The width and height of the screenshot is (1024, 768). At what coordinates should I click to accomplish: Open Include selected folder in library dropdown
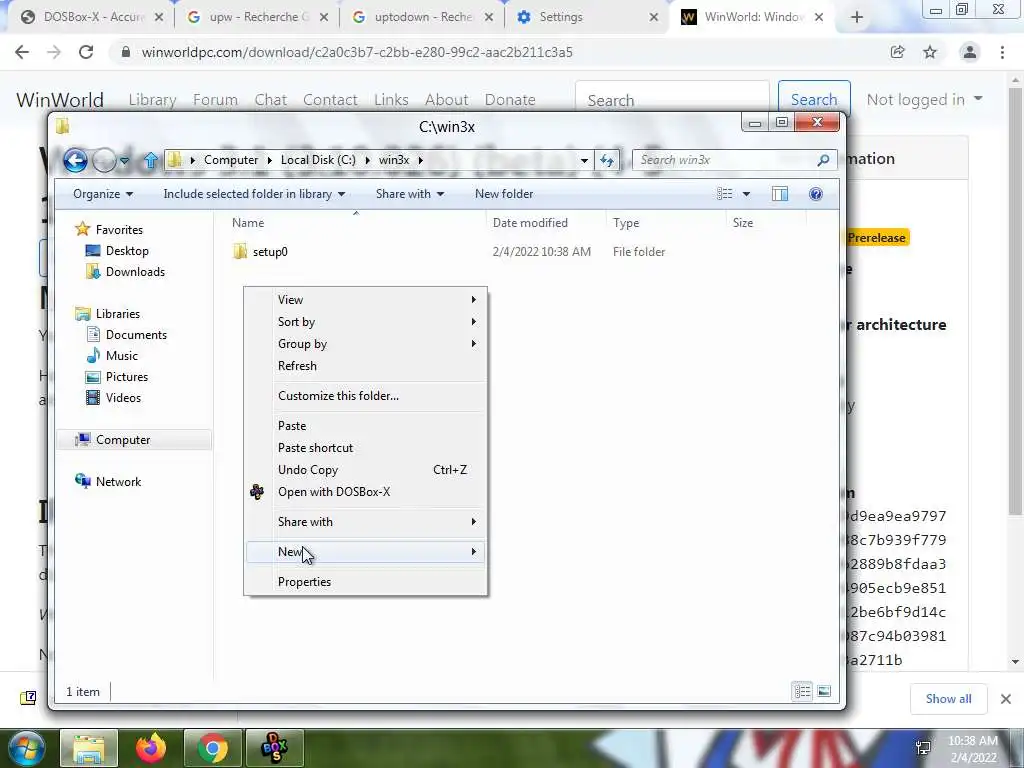tap(254, 194)
